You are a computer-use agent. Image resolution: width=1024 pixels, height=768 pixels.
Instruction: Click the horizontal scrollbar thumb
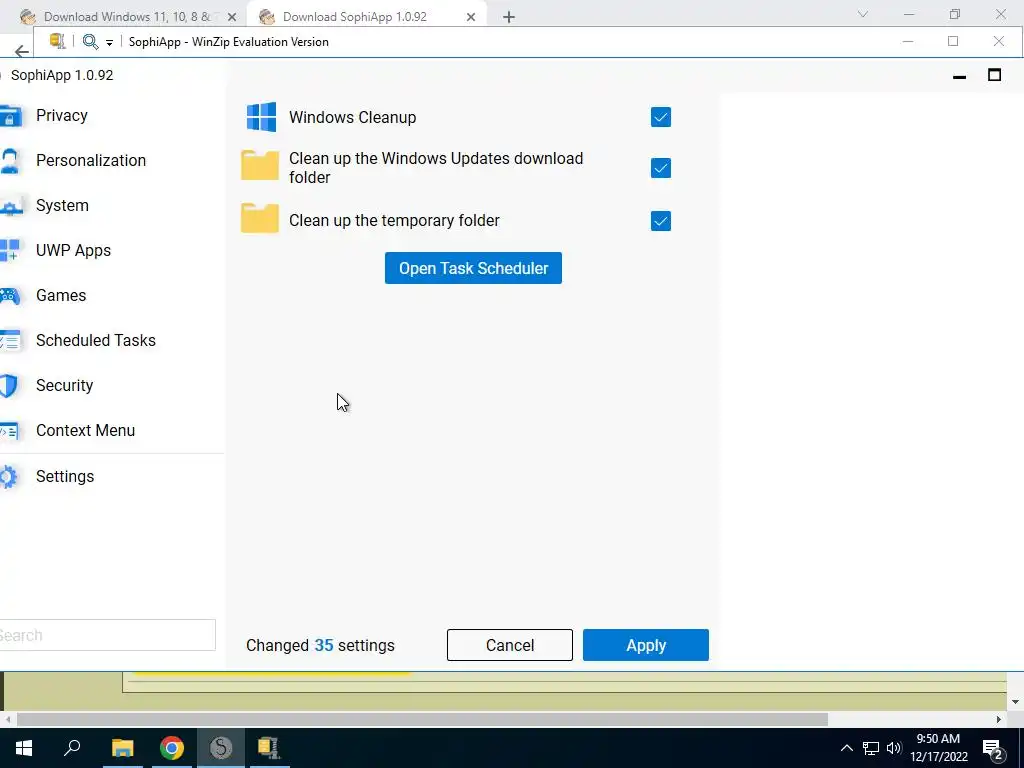tap(422, 719)
